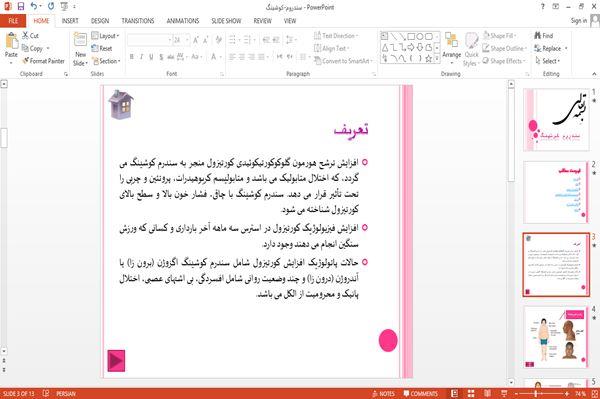Open the SLIDE SHOW tab
The width and height of the screenshot is (600, 399).
pyautogui.click(x=226, y=21)
